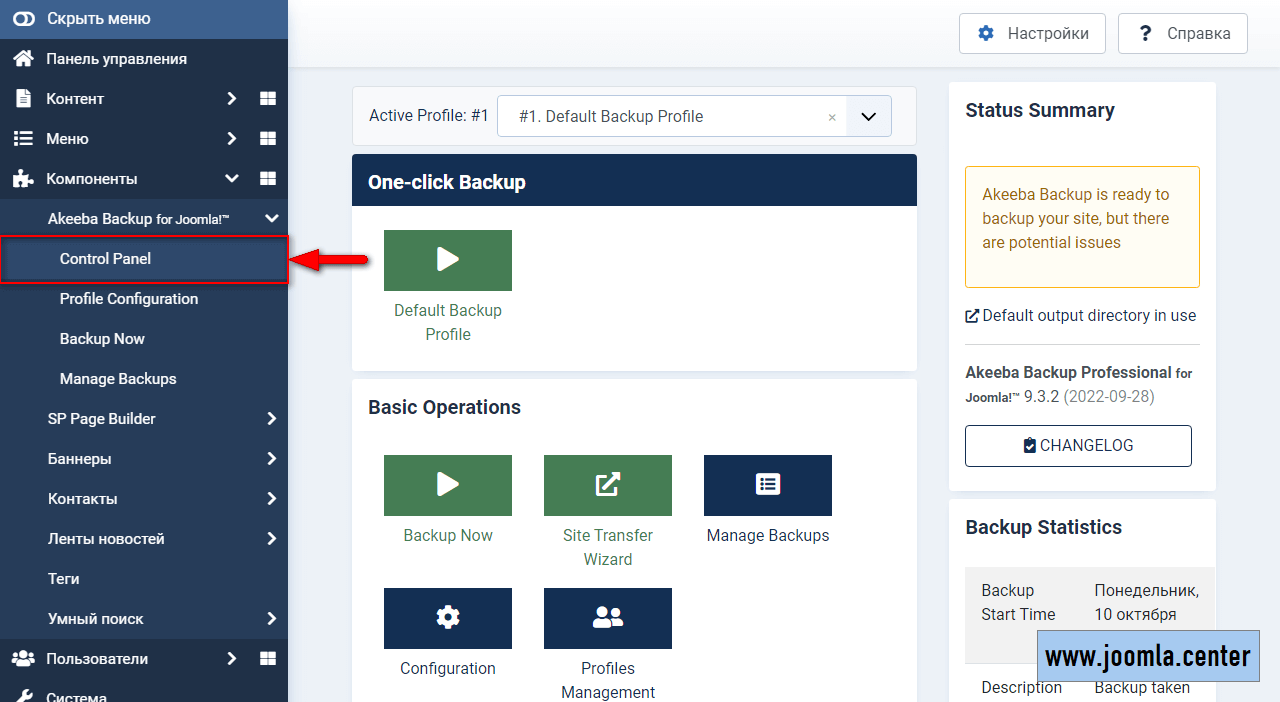This screenshot has width=1280, height=702.
Task: Select Control Panel menu item
Action: pos(105,259)
